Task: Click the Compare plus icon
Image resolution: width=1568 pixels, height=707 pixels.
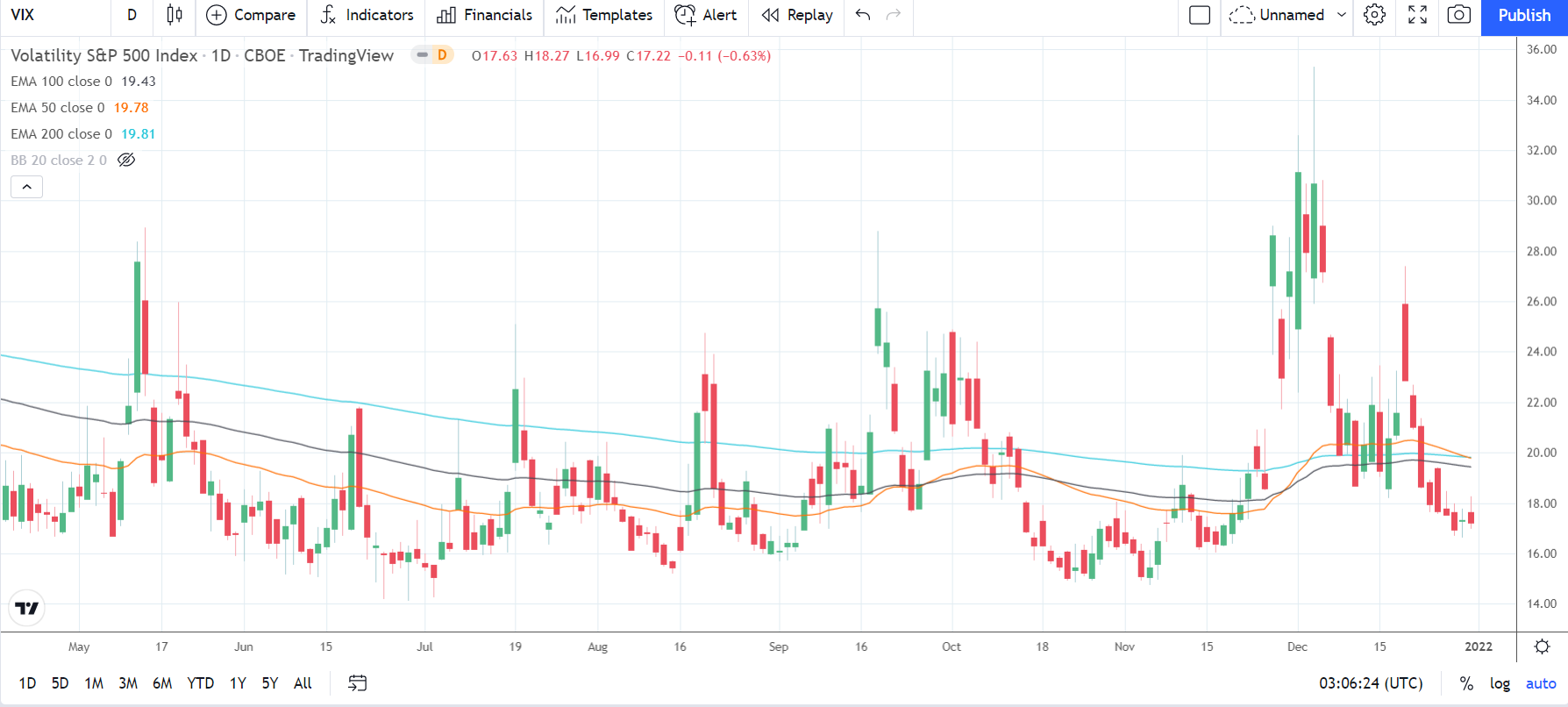Action: (217, 15)
